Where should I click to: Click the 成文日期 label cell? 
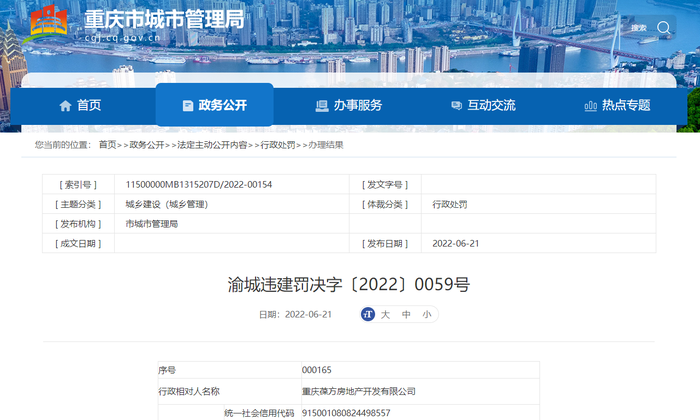(78, 244)
